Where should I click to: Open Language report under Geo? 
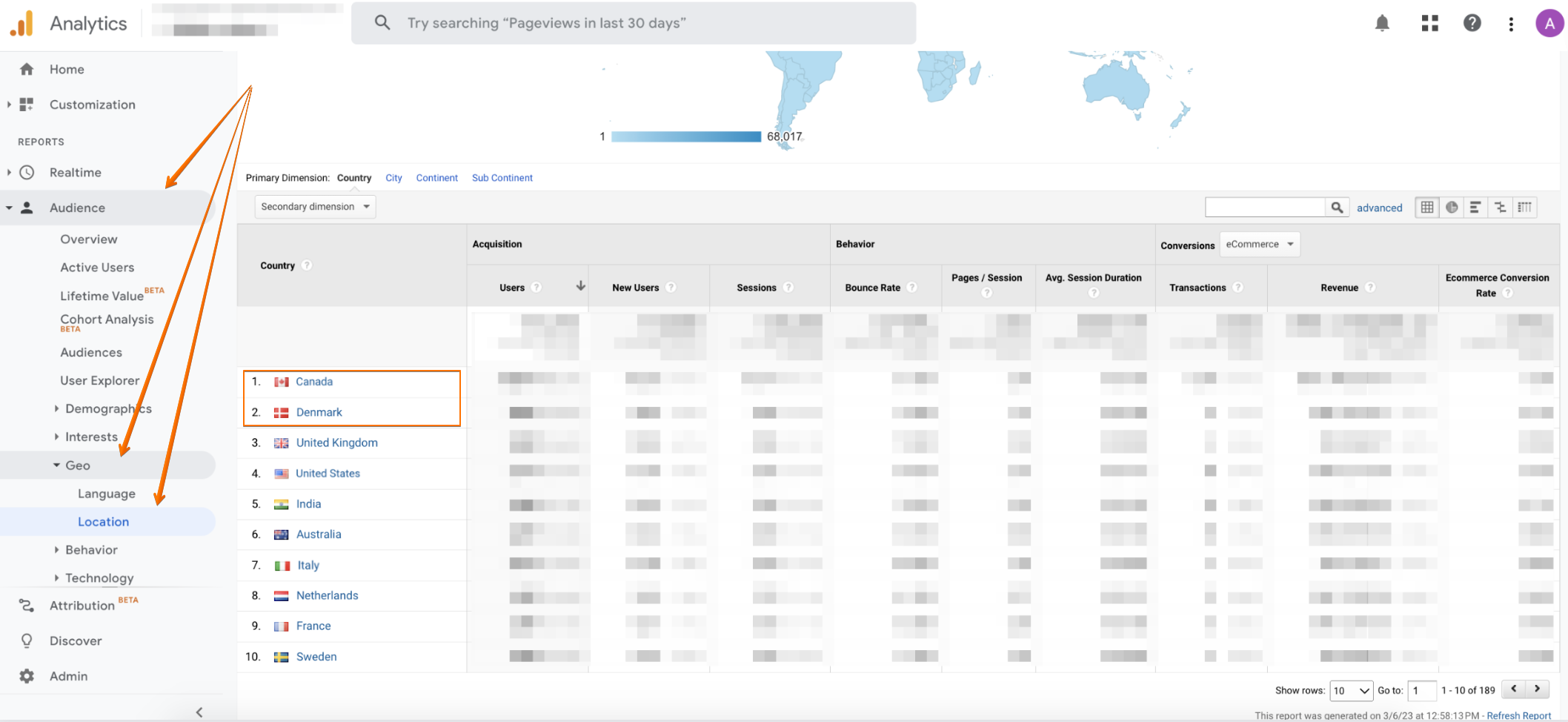pos(107,494)
